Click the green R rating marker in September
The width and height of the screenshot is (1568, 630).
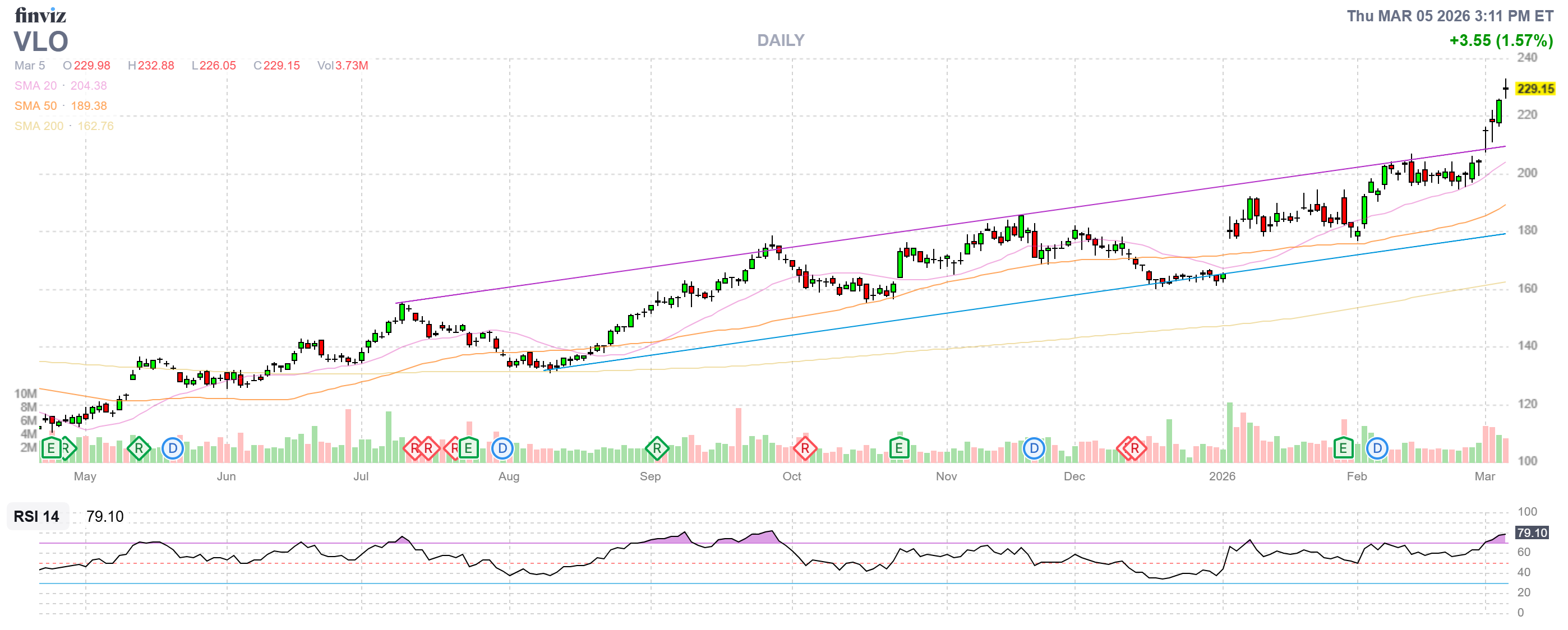(x=657, y=450)
